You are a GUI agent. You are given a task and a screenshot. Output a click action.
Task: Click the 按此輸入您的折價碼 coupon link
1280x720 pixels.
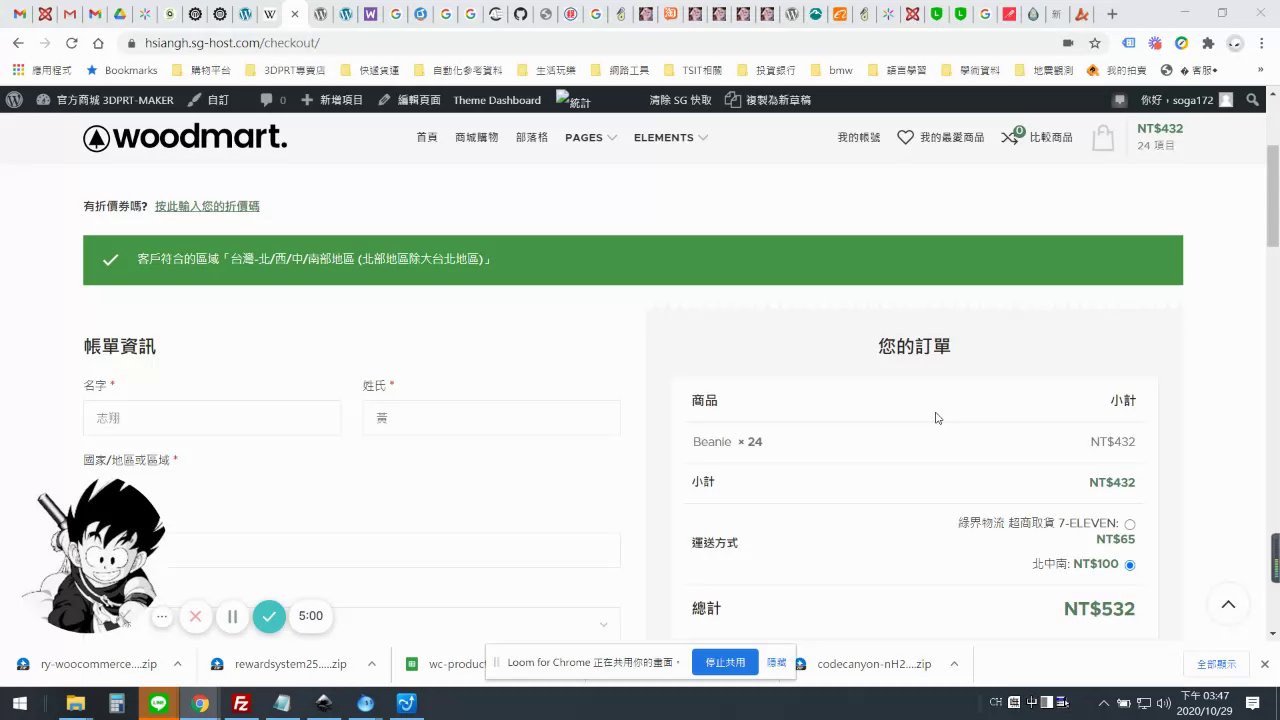(207, 206)
